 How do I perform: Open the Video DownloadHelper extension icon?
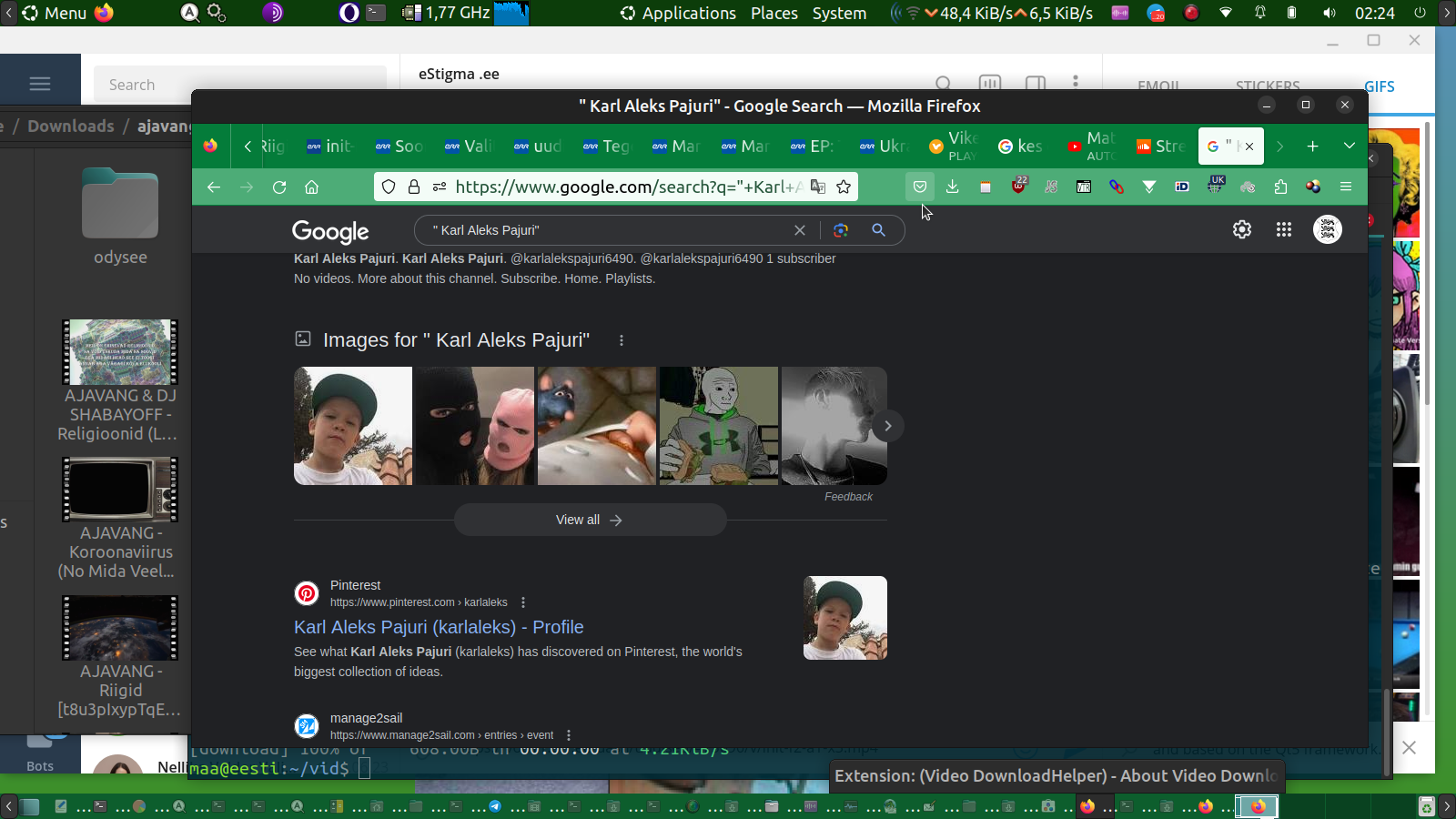point(1313,187)
